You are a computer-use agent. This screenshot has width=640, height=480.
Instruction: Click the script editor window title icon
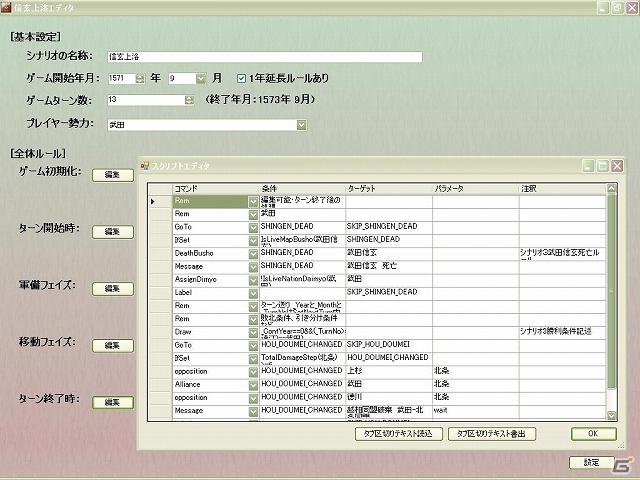point(144,166)
